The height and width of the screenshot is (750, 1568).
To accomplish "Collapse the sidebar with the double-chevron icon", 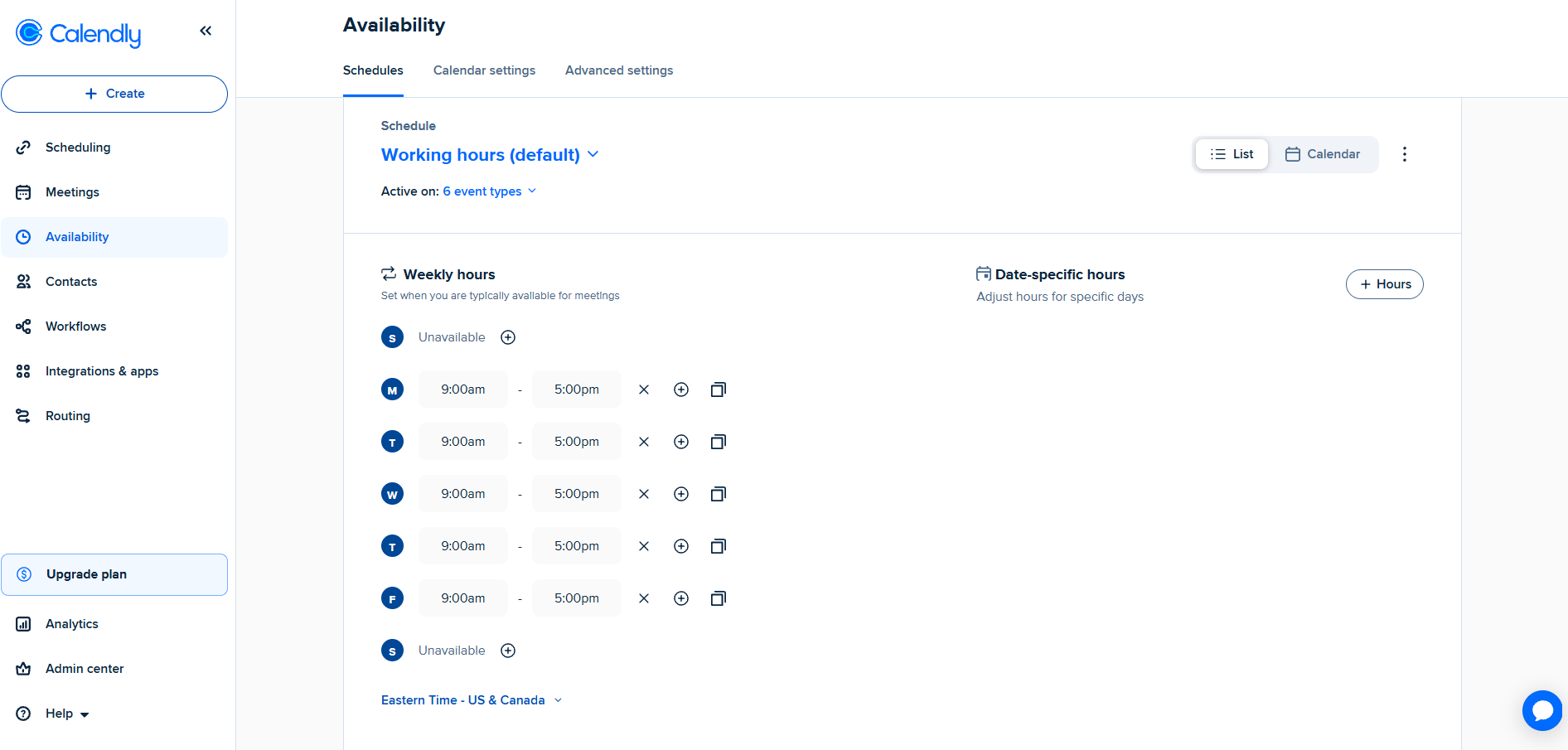I will 206,31.
